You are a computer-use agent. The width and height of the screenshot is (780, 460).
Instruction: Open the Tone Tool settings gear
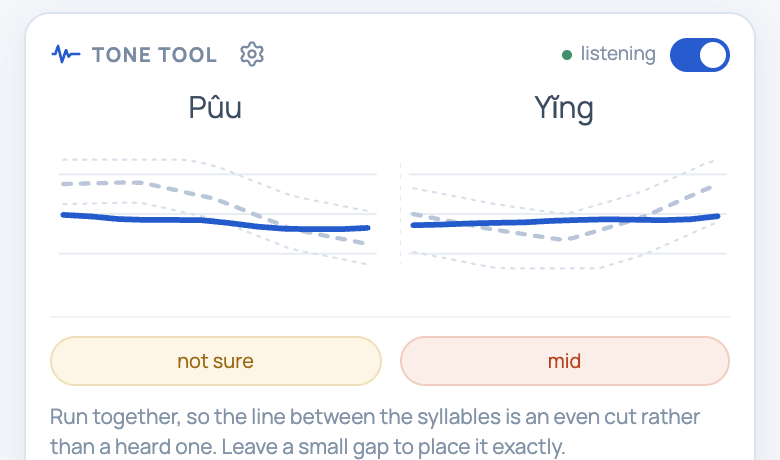click(252, 54)
